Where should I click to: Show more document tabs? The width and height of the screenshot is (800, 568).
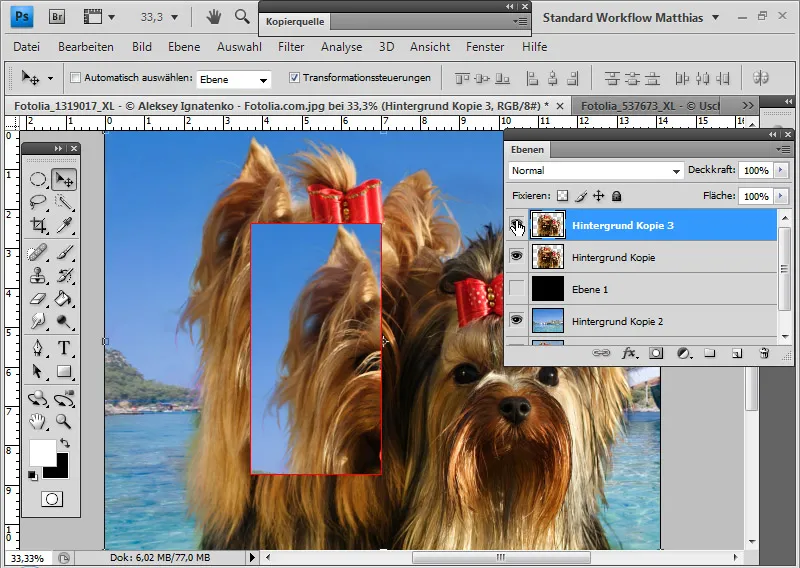pyautogui.click(x=748, y=106)
